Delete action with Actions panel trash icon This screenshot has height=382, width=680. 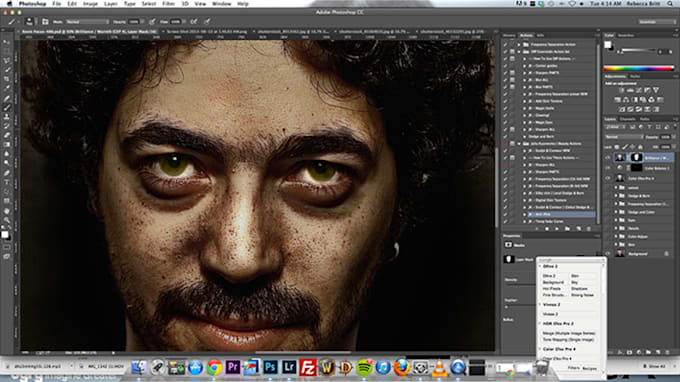[x=588, y=229]
